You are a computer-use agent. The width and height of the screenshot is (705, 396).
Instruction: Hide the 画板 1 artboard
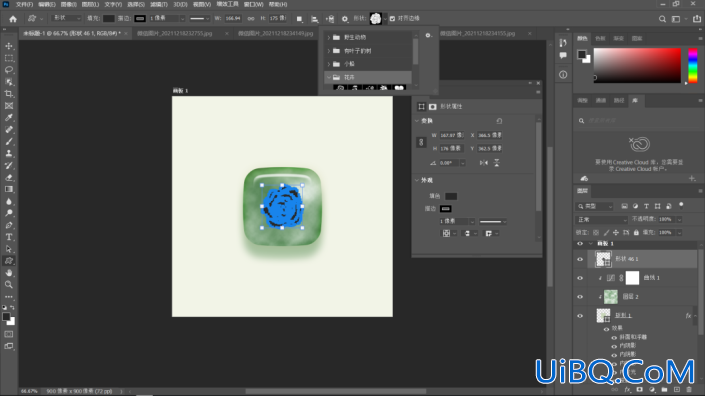coord(580,244)
